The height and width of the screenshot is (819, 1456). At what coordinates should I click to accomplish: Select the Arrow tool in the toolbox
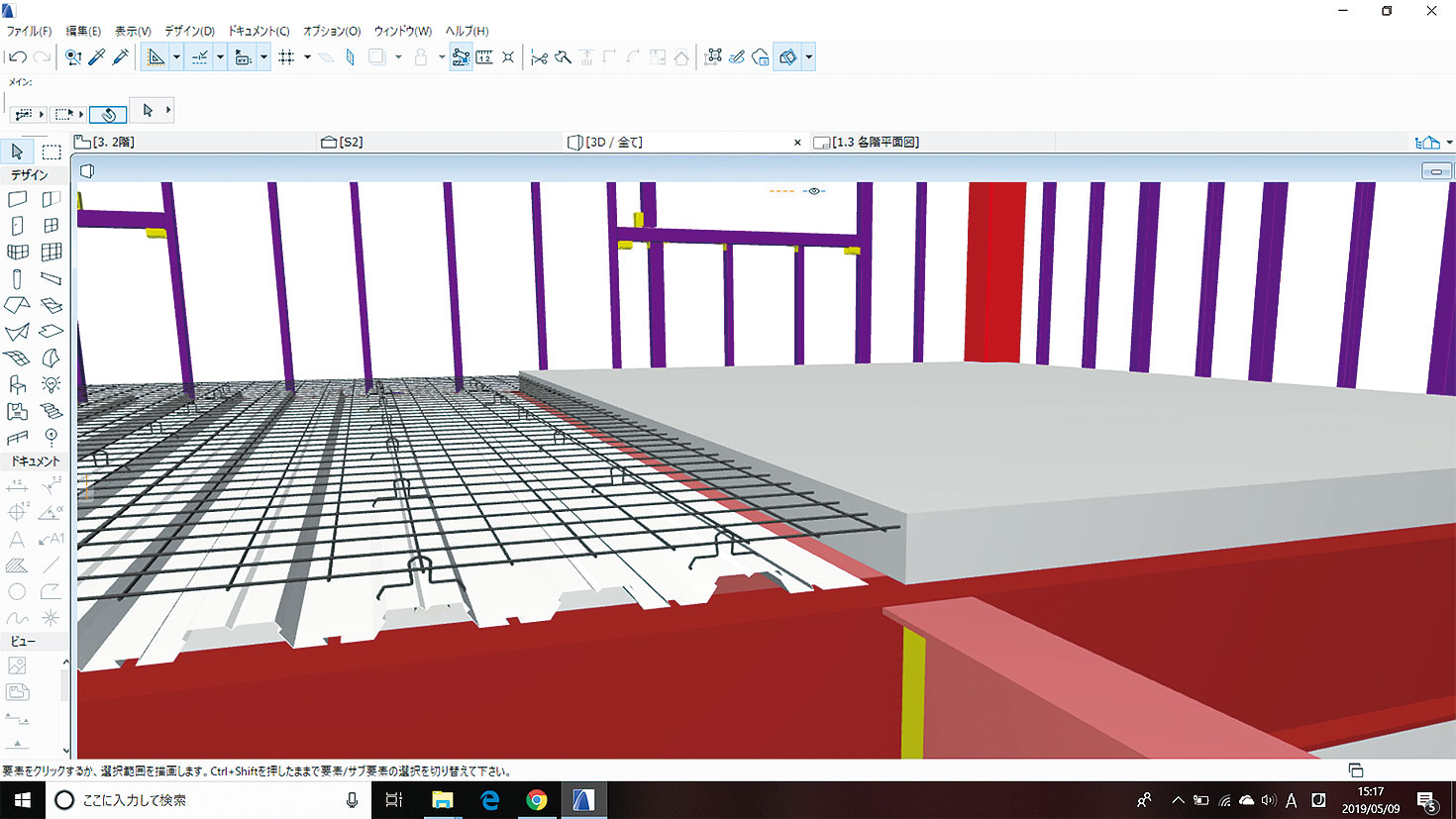[17, 152]
